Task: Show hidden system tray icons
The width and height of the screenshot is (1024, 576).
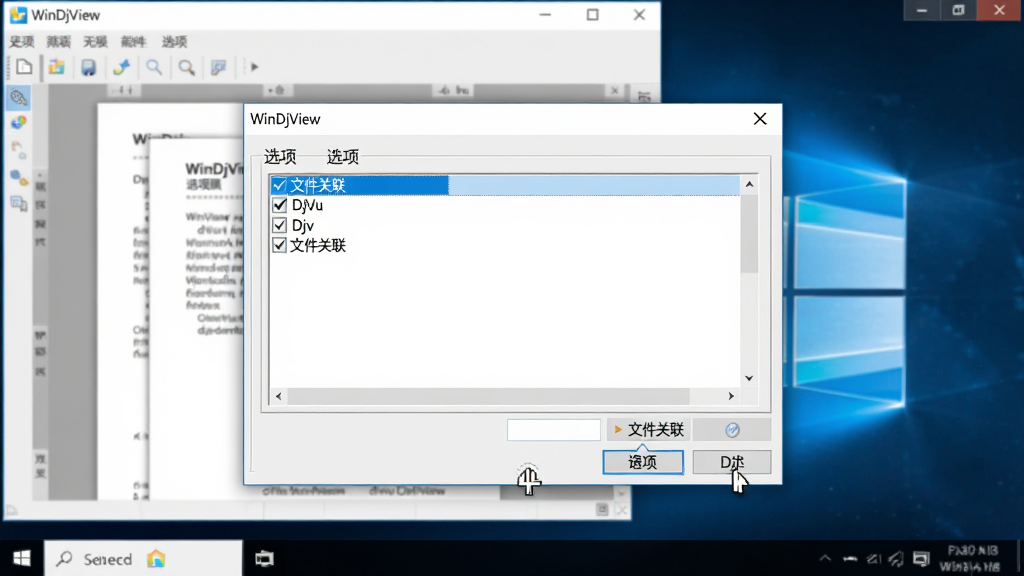Action: coord(825,559)
